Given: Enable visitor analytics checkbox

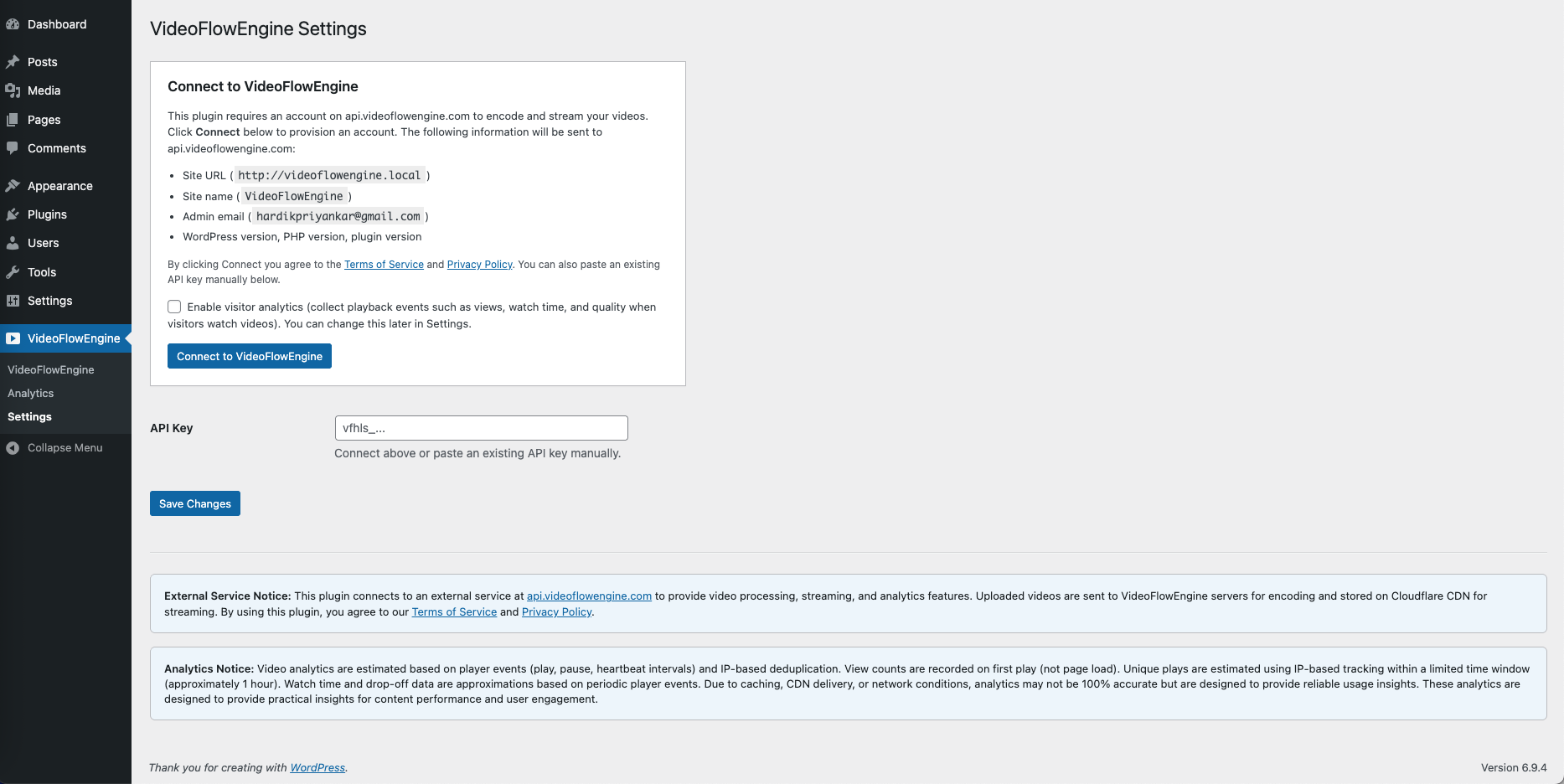Looking at the screenshot, I should point(174,307).
